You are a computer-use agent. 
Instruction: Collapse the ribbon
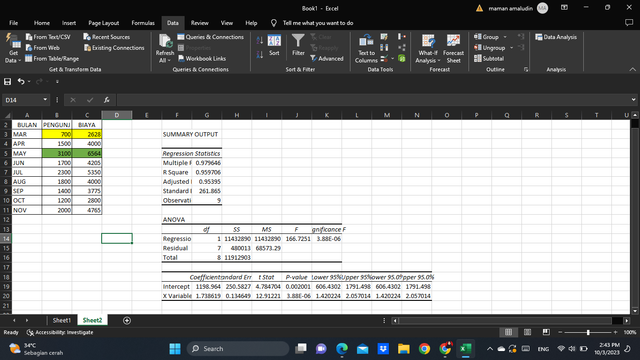pyautogui.click(x=633, y=70)
